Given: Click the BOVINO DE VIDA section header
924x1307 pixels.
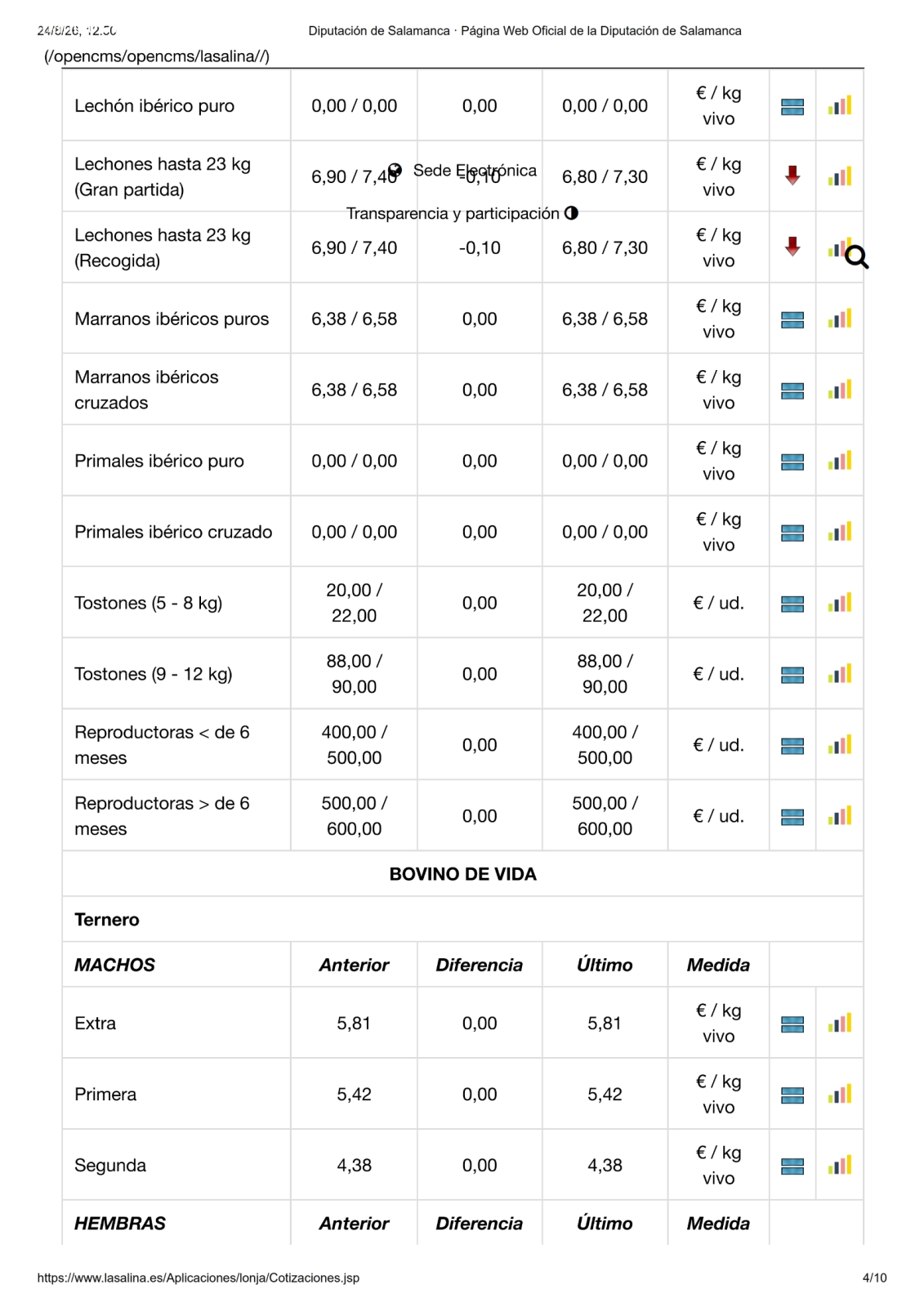Looking at the screenshot, I should [x=462, y=874].
